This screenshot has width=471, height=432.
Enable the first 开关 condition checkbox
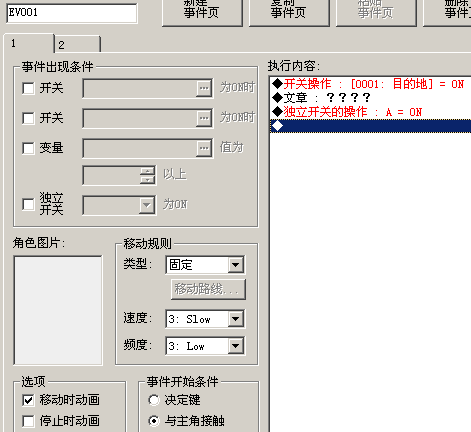[x=28, y=89]
